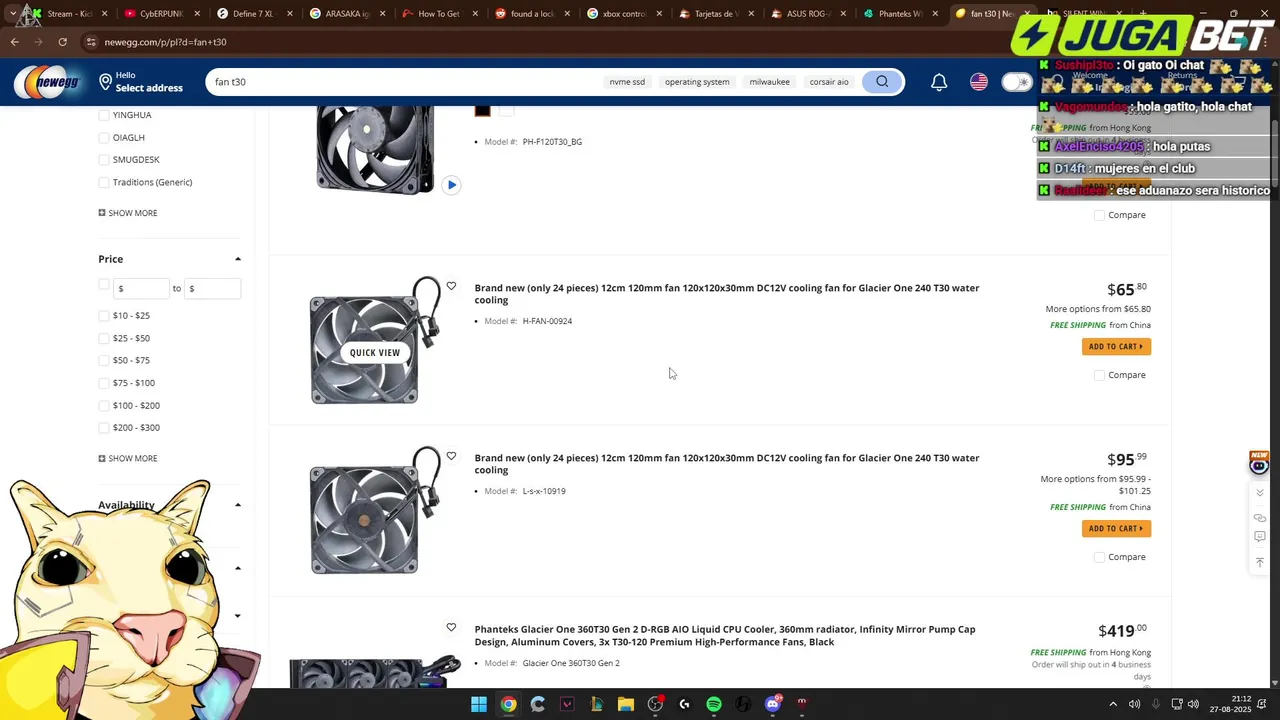1280x720 pixels.
Task: Click the Show More plus icon under brands
Action: coord(102,213)
